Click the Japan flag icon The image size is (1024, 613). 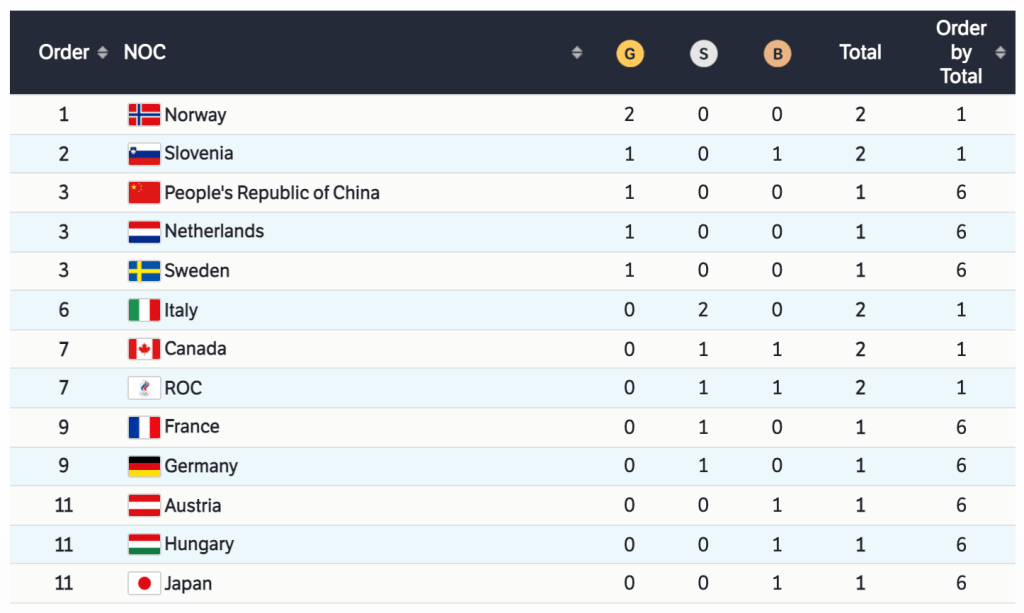(144, 583)
